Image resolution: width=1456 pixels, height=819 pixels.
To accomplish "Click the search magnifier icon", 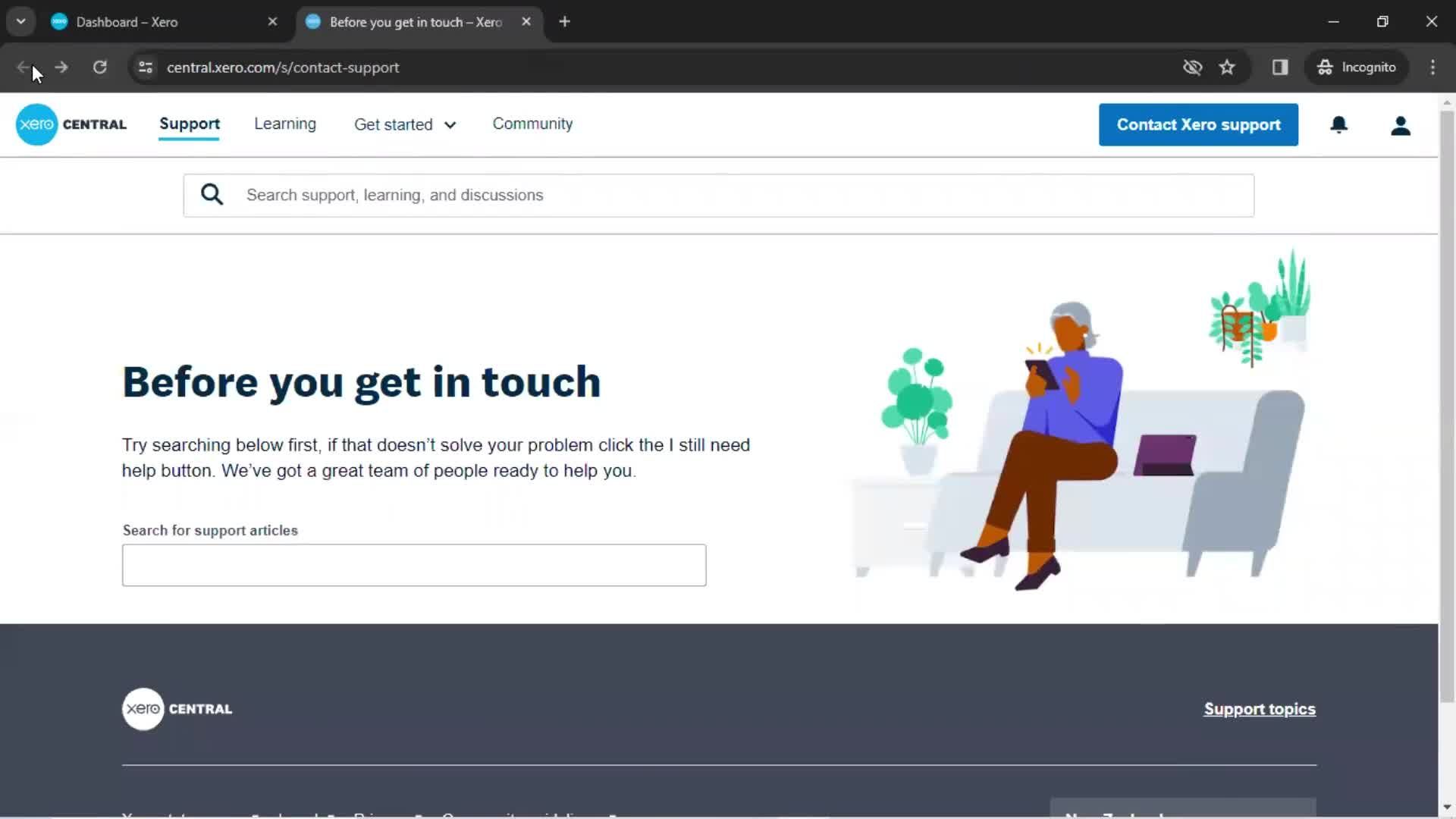I will (x=212, y=195).
